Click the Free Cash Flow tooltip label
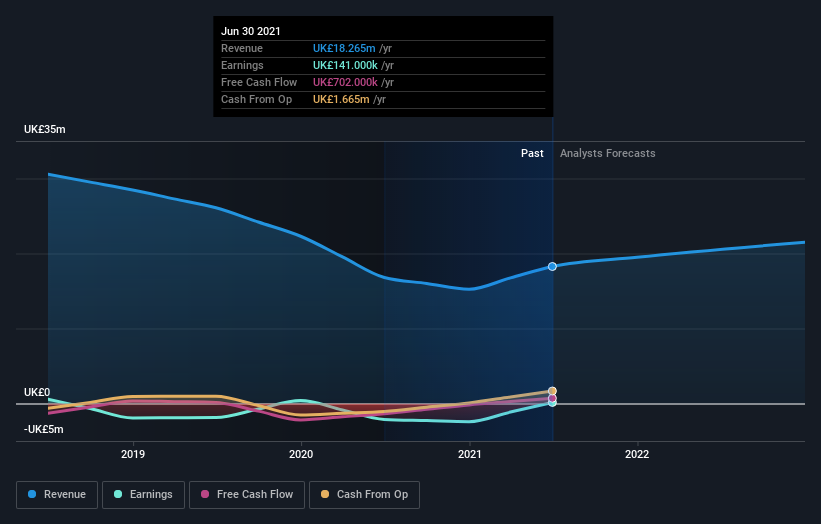The image size is (821, 524). (259, 82)
